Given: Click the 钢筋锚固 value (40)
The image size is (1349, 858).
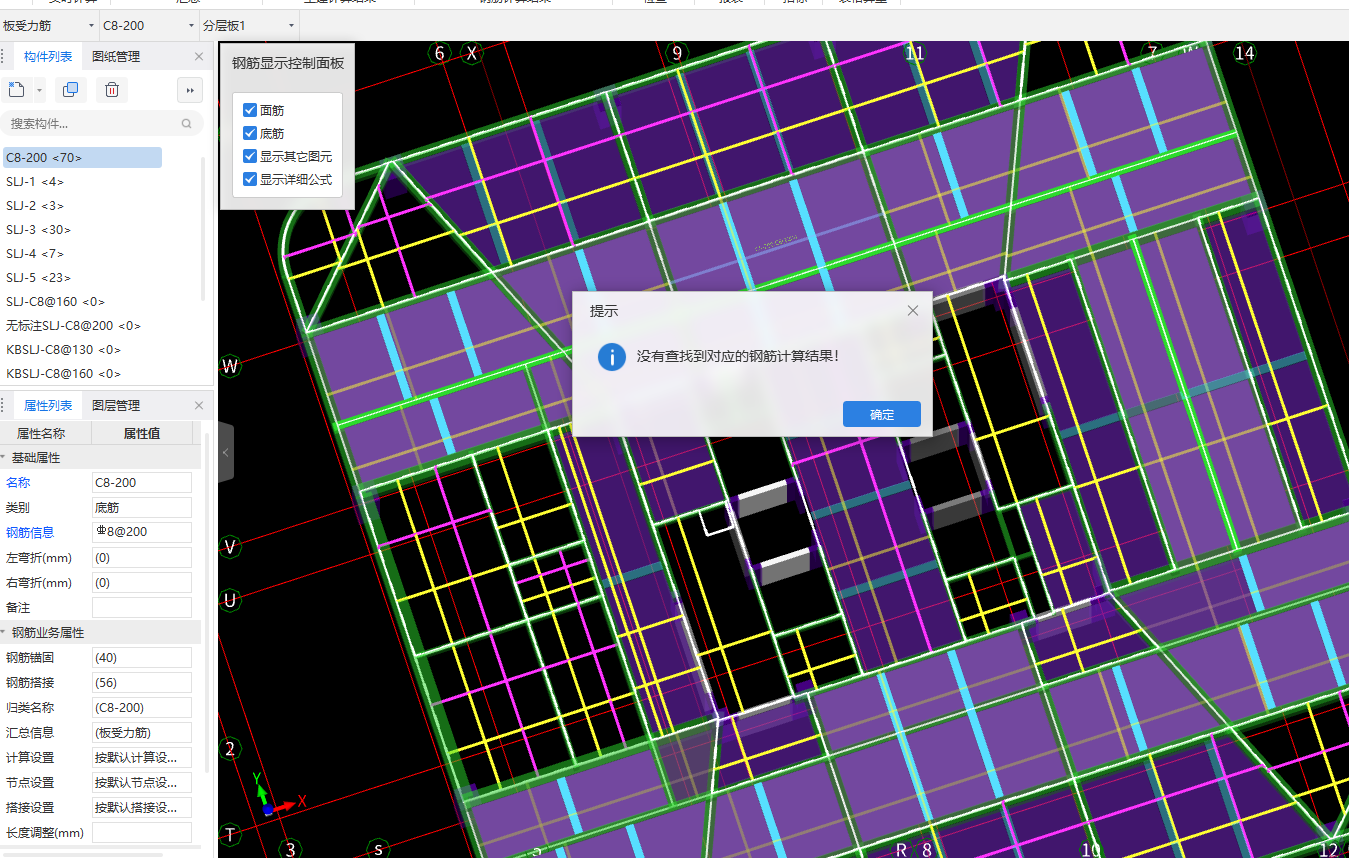Looking at the screenshot, I should point(141,657).
